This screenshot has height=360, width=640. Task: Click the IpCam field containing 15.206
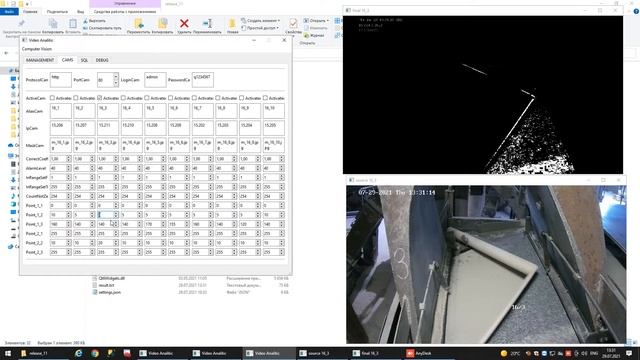pos(61,128)
